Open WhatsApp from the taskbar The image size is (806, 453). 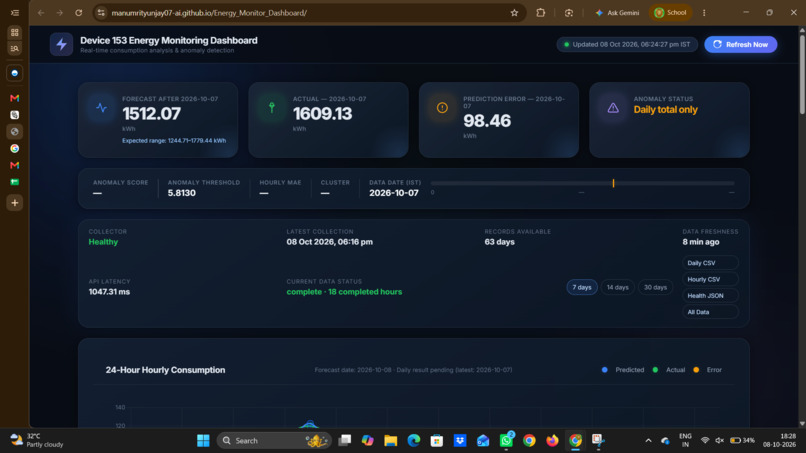(x=506, y=441)
